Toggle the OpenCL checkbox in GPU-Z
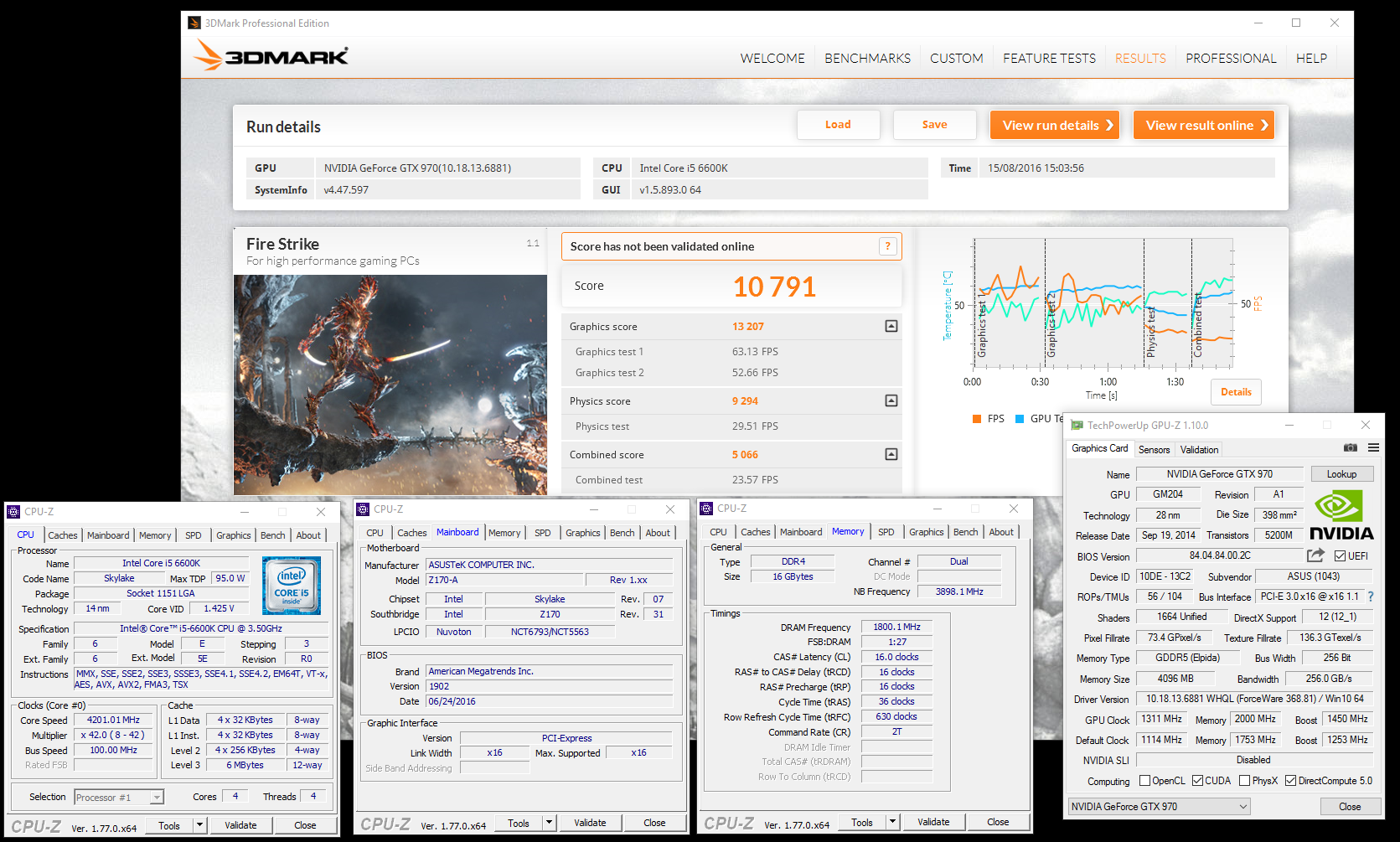Image resolution: width=1400 pixels, height=842 pixels. (x=1145, y=781)
